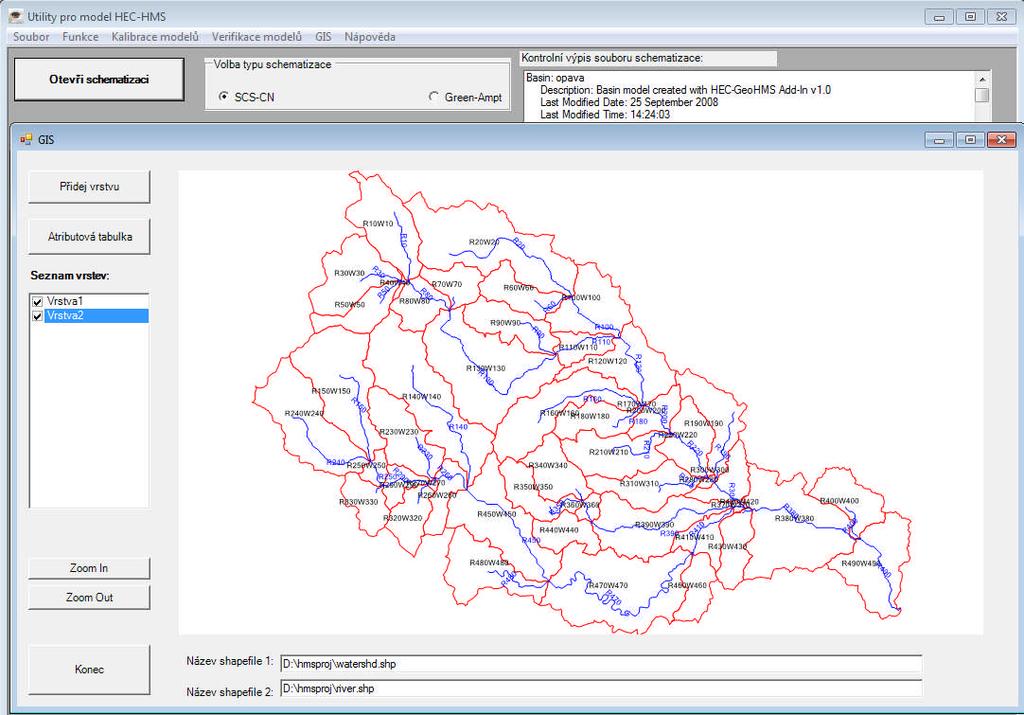Screen dimensions: 1024x715
Task: Click the Název shapefile 2 input field
Action: 601,688
